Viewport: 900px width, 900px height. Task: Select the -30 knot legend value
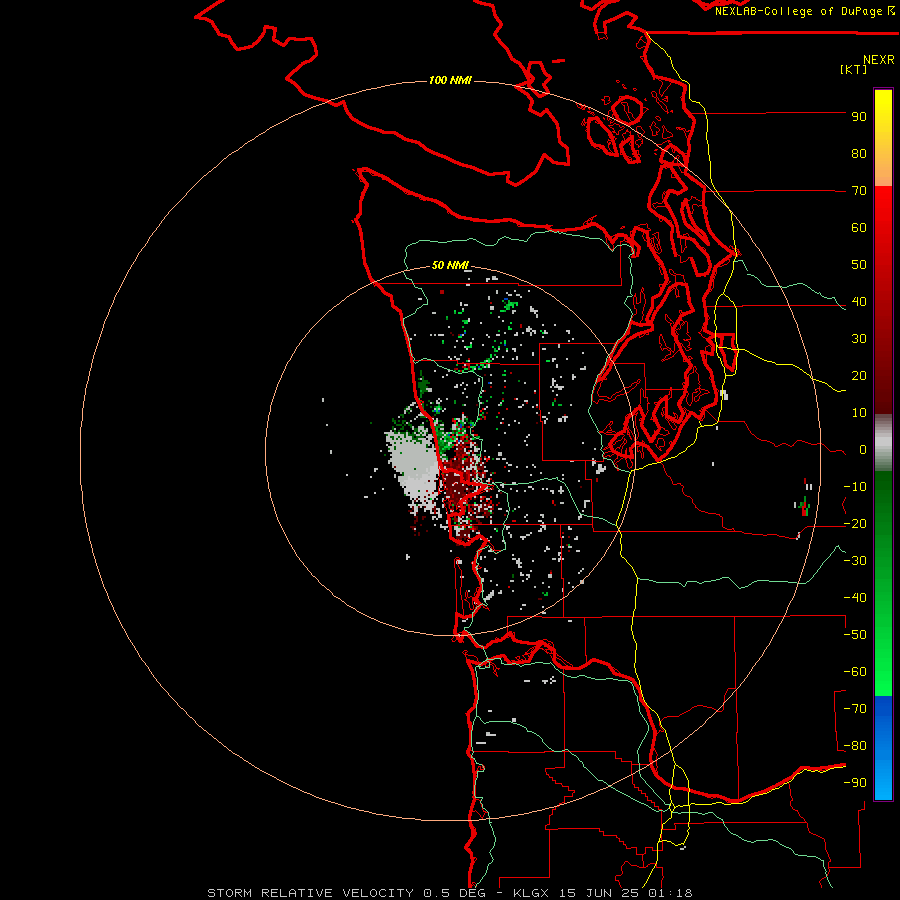(855, 561)
